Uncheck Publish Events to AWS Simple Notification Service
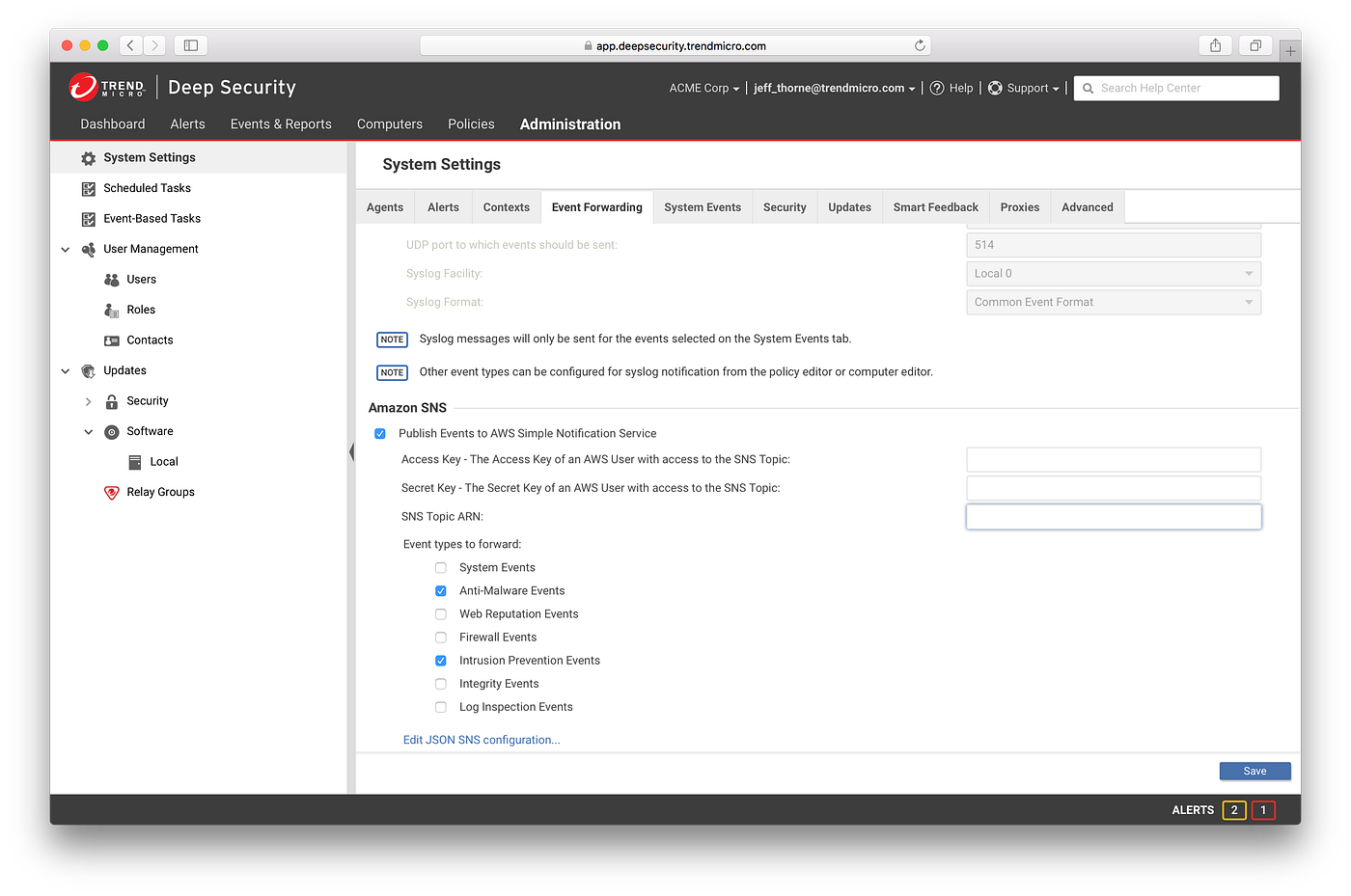This screenshot has width=1351, height=896. [x=379, y=433]
